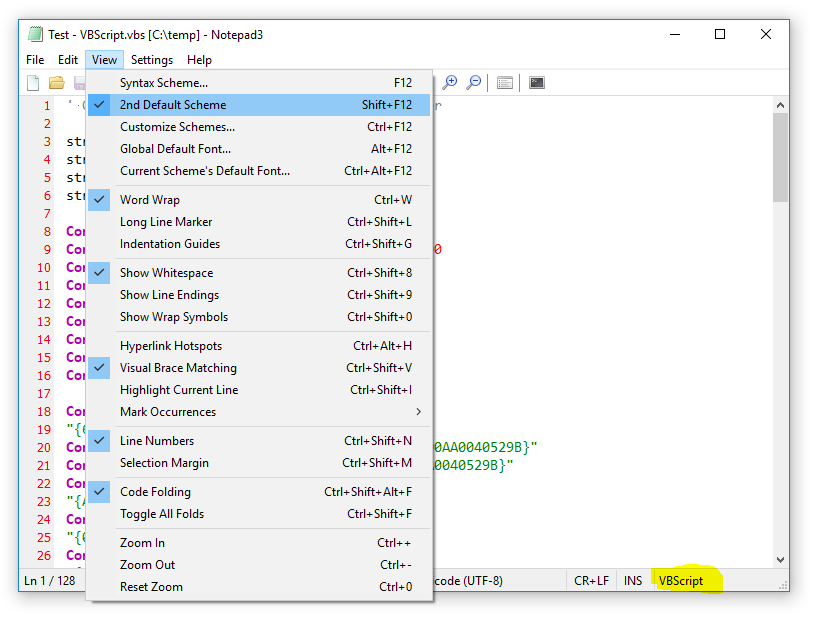The image size is (815, 618).
Task: Click line number 1 in margin
Action: [47, 106]
